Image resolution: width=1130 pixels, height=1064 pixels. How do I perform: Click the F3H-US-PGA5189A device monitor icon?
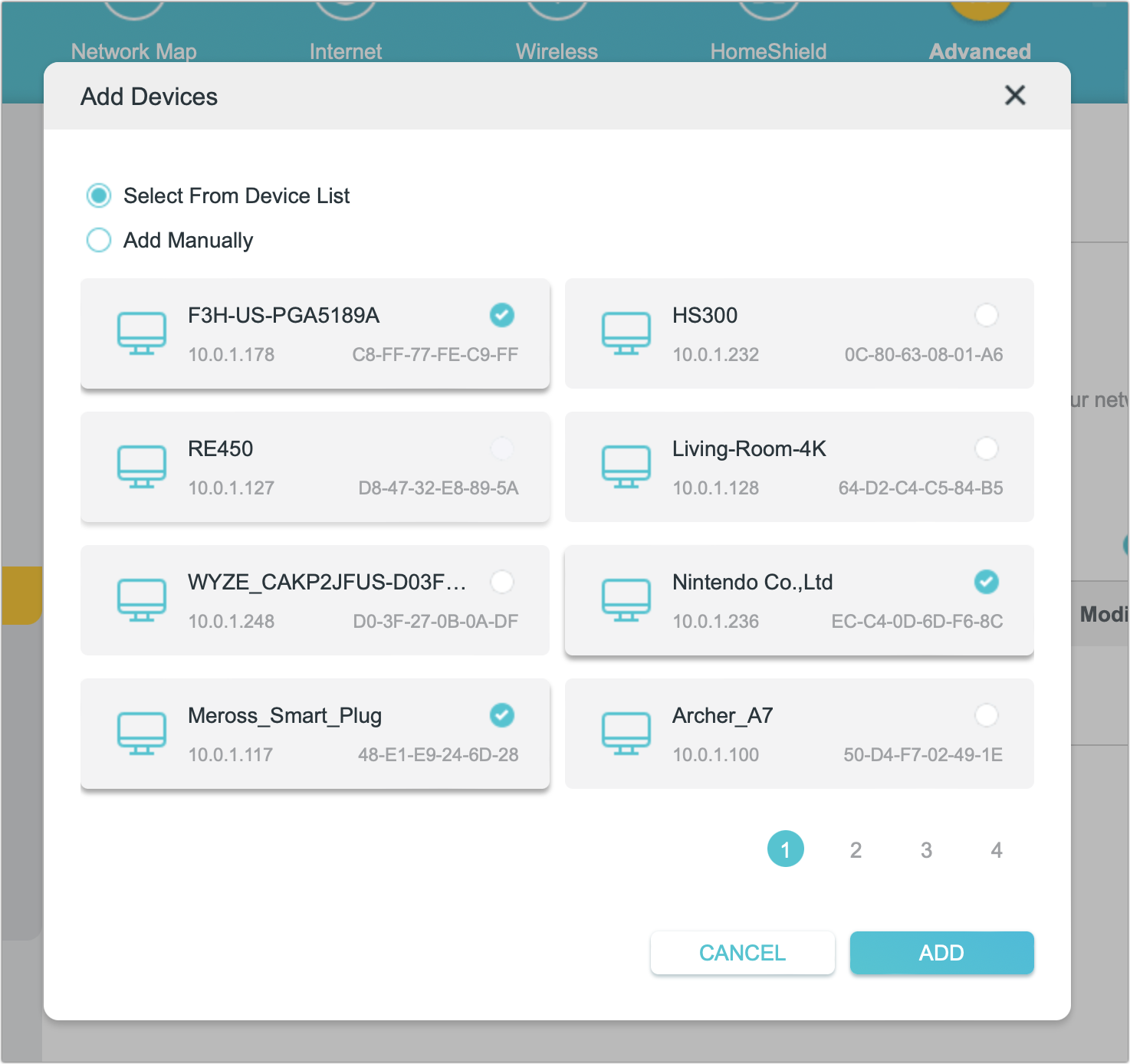(x=141, y=333)
